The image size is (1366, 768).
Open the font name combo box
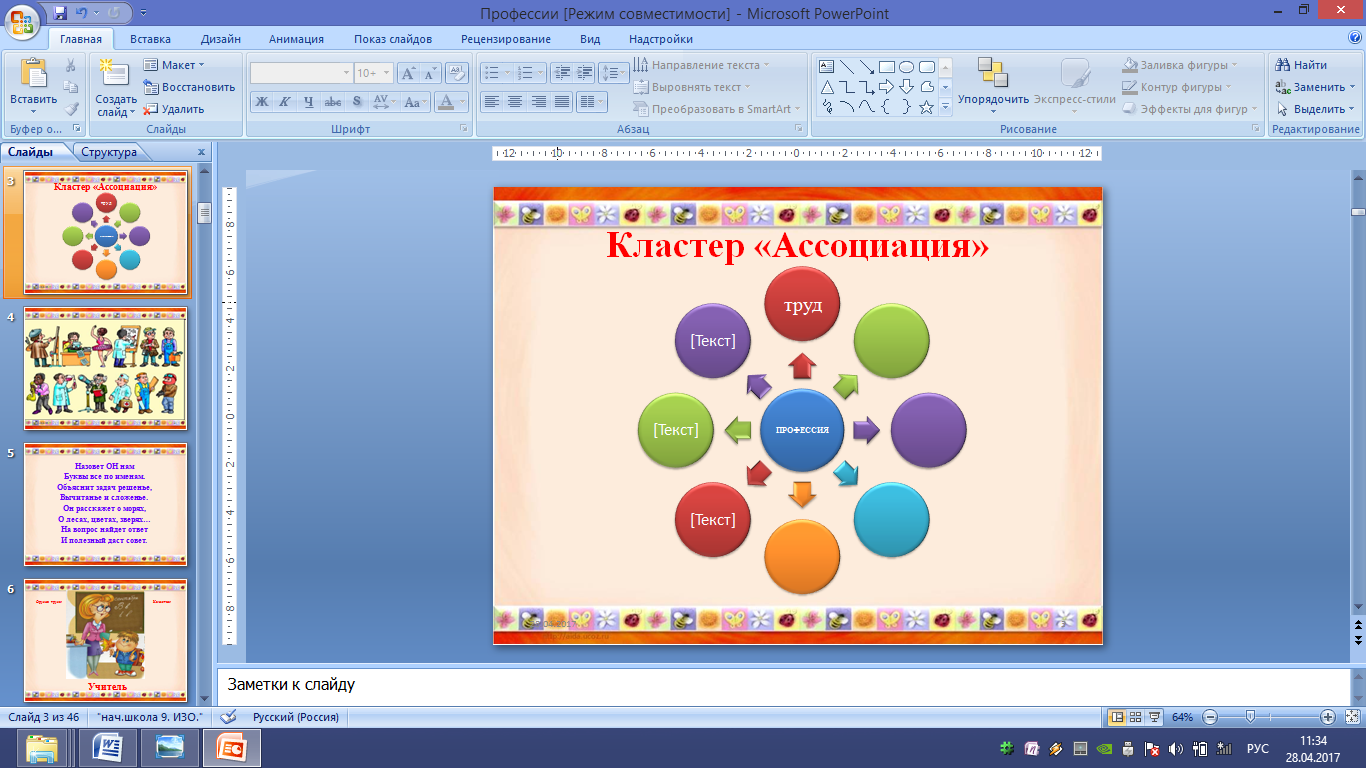[301, 73]
